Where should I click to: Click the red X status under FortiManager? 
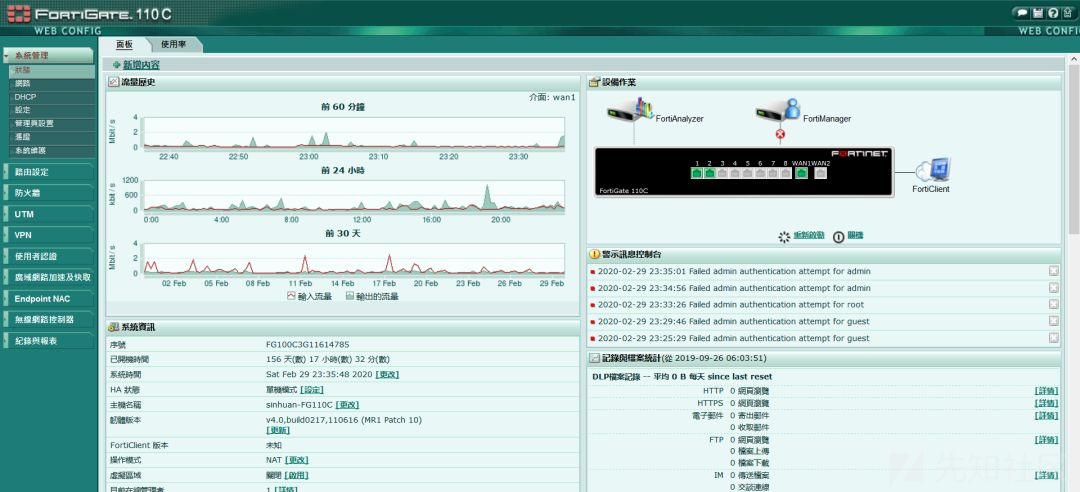coord(780,134)
